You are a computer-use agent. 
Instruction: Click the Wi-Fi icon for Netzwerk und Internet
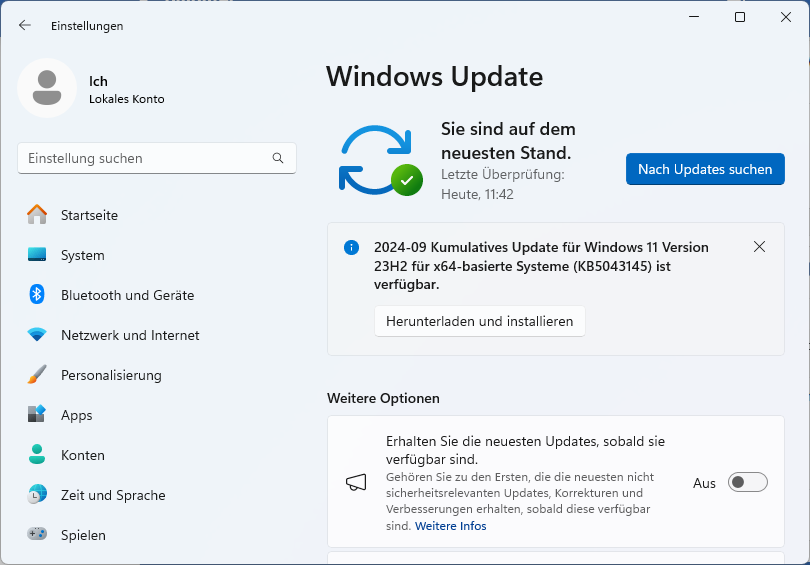pos(37,335)
